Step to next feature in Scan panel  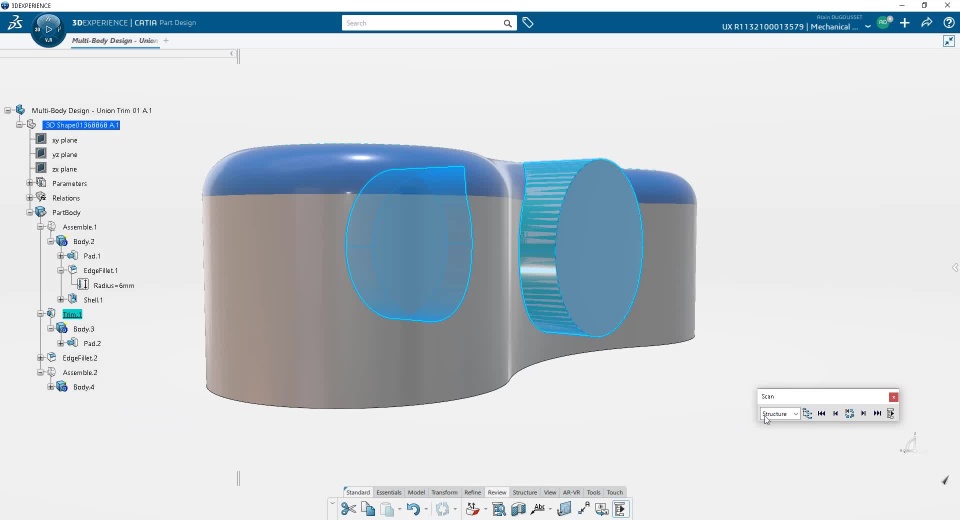(863, 413)
